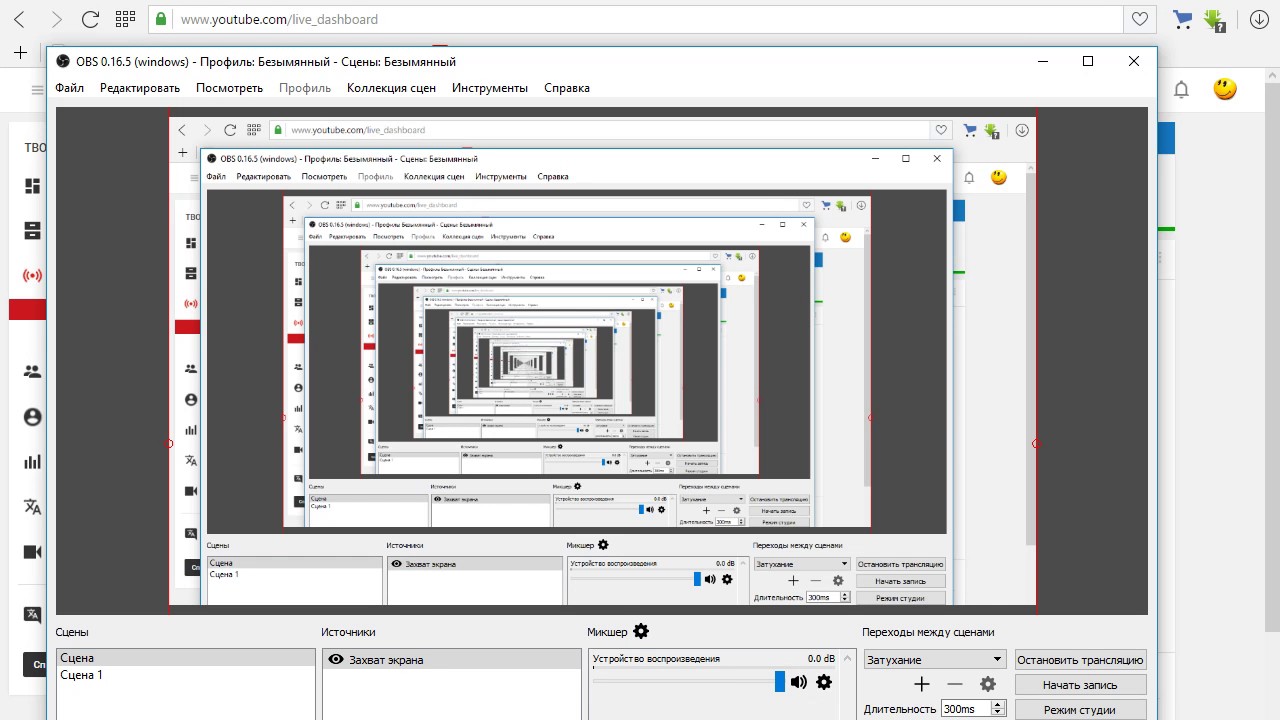Maximize the OBS window
The height and width of the screenshot is (720, 1280).
coord(1088,61)
